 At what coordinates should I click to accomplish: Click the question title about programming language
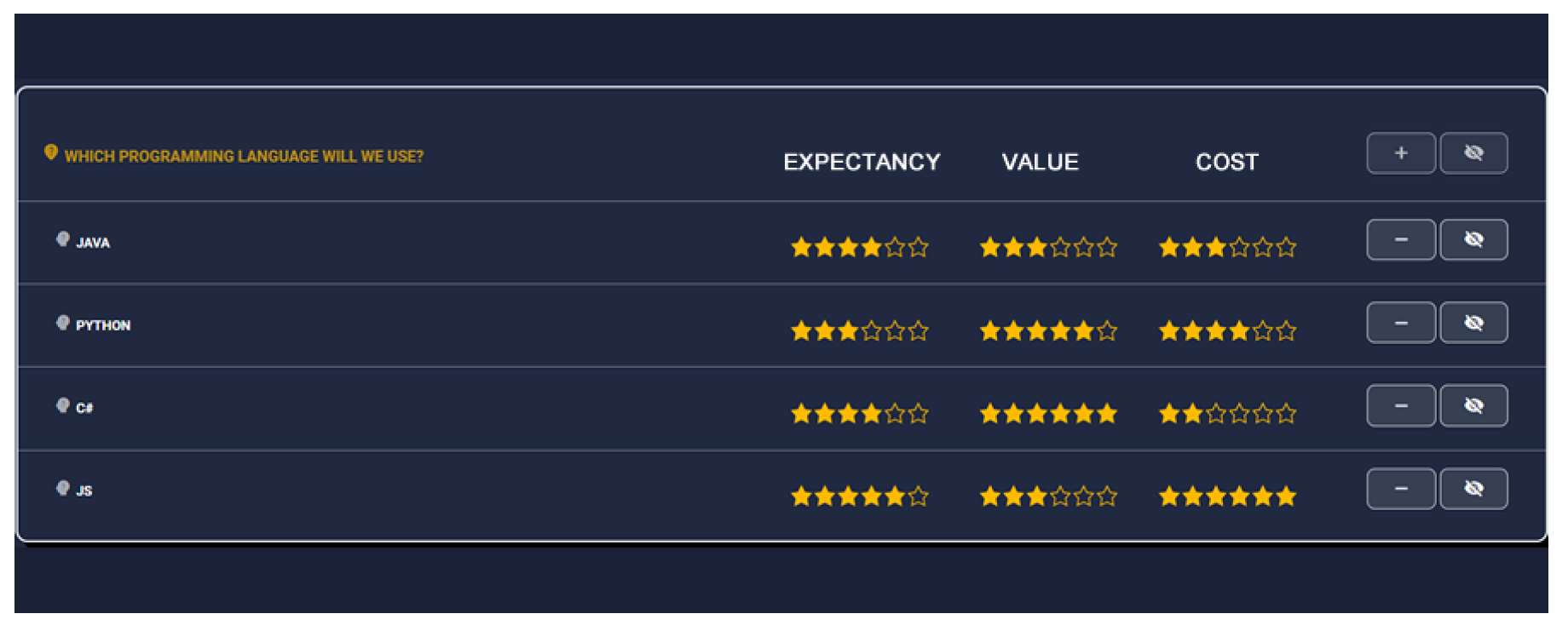(244, 157)
